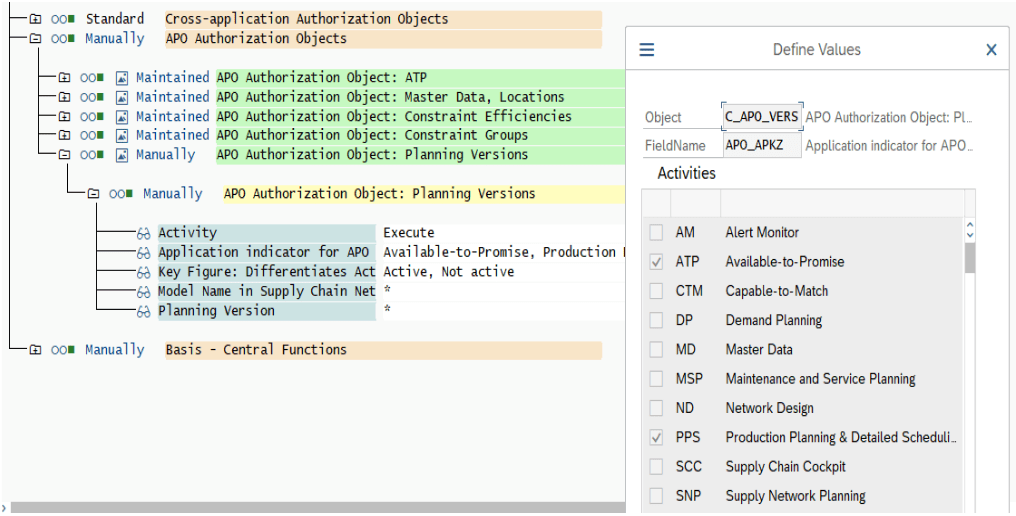The width and height of the screenshot is (1016, 516).
Task: Collapse green Planning Versions object node
Action: (64, 155)
